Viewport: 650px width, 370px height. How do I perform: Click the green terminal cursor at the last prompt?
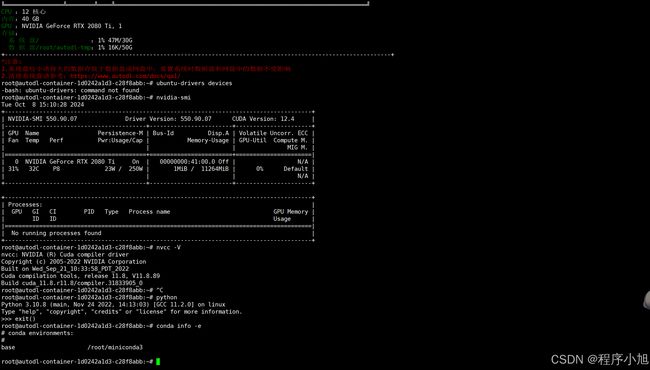158,362
